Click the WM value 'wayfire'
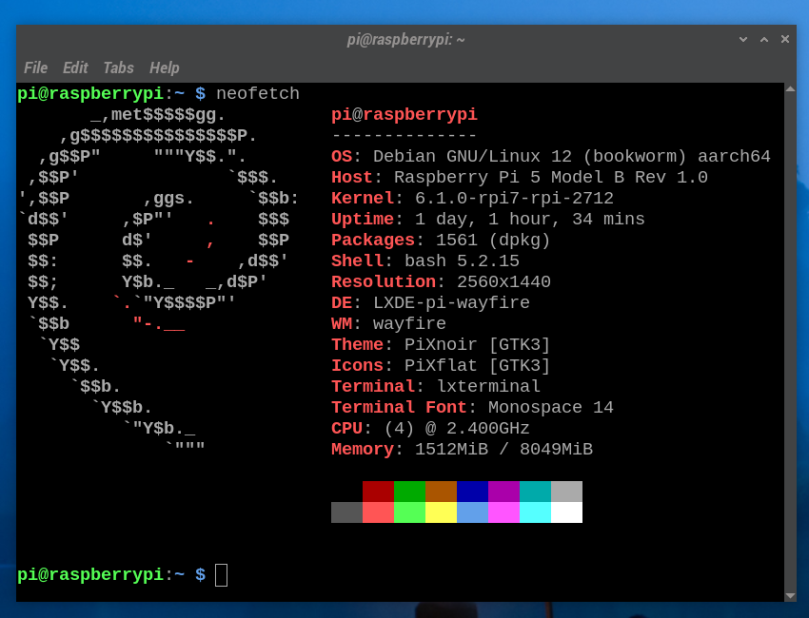 pyautogui.click(x=410, y=323)
